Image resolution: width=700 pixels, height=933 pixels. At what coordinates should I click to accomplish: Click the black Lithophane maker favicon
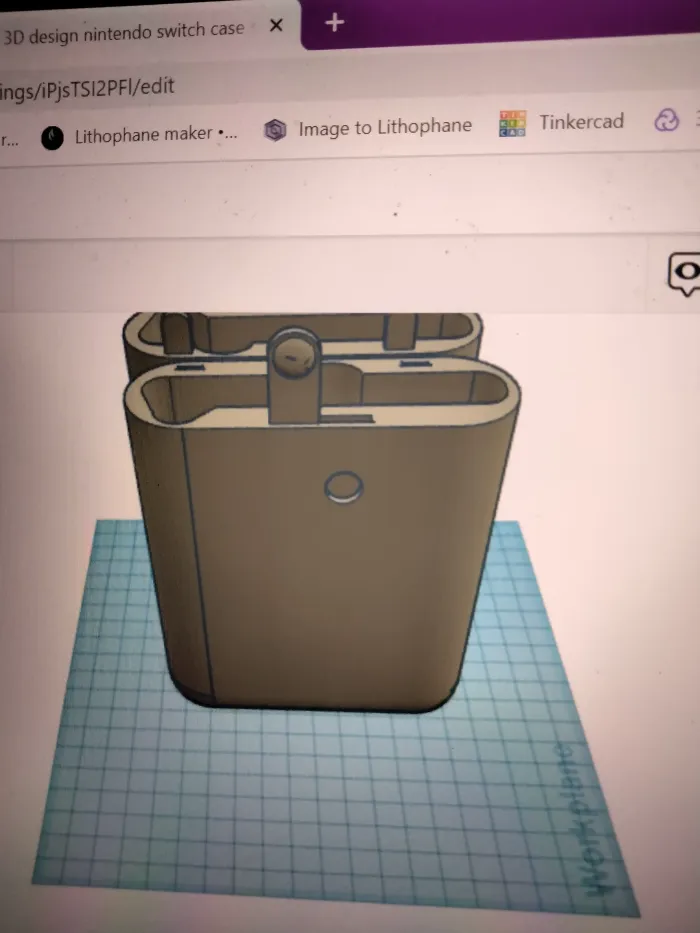(52, 139)
